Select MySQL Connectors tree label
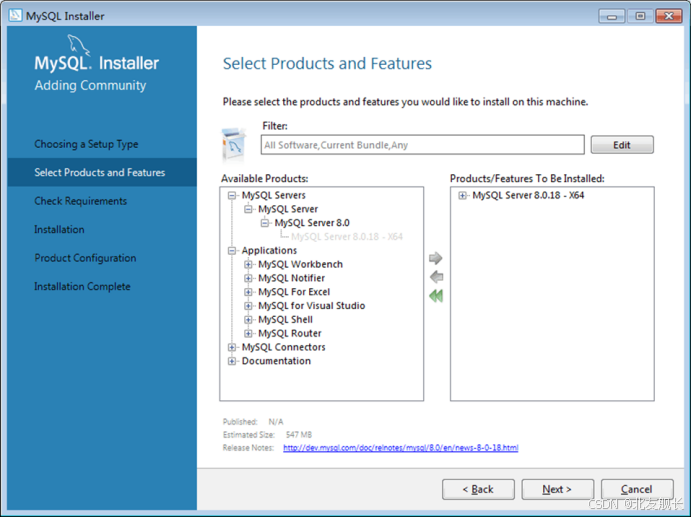This screenshot has width=692, height=518. (x=283, y=347)
